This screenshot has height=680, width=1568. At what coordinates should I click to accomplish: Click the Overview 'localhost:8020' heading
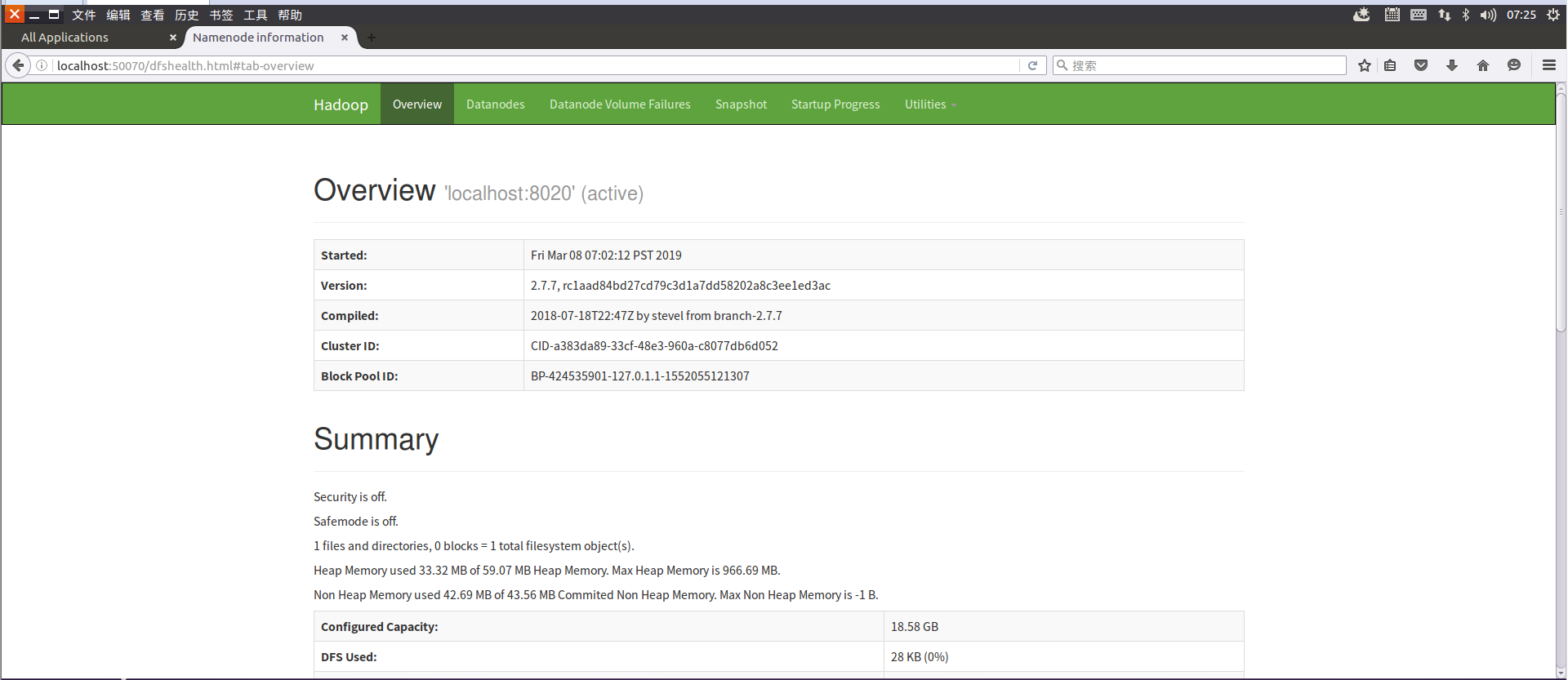coord(479,191)
